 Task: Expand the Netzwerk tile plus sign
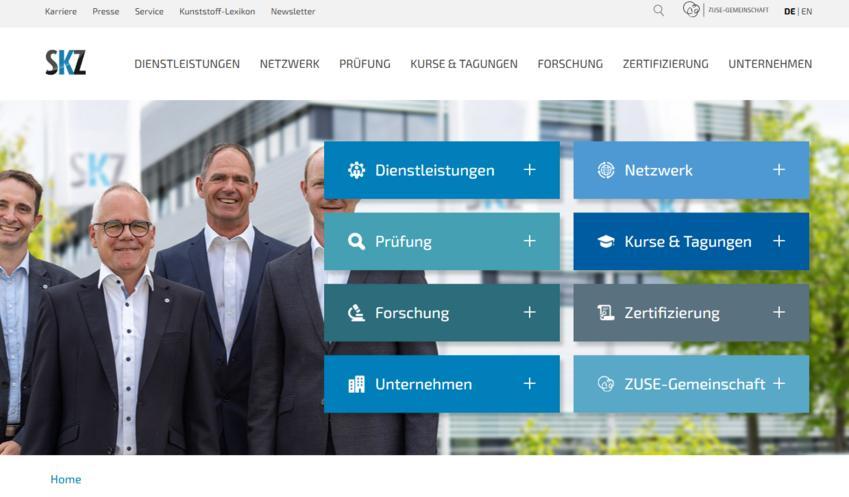779,170
